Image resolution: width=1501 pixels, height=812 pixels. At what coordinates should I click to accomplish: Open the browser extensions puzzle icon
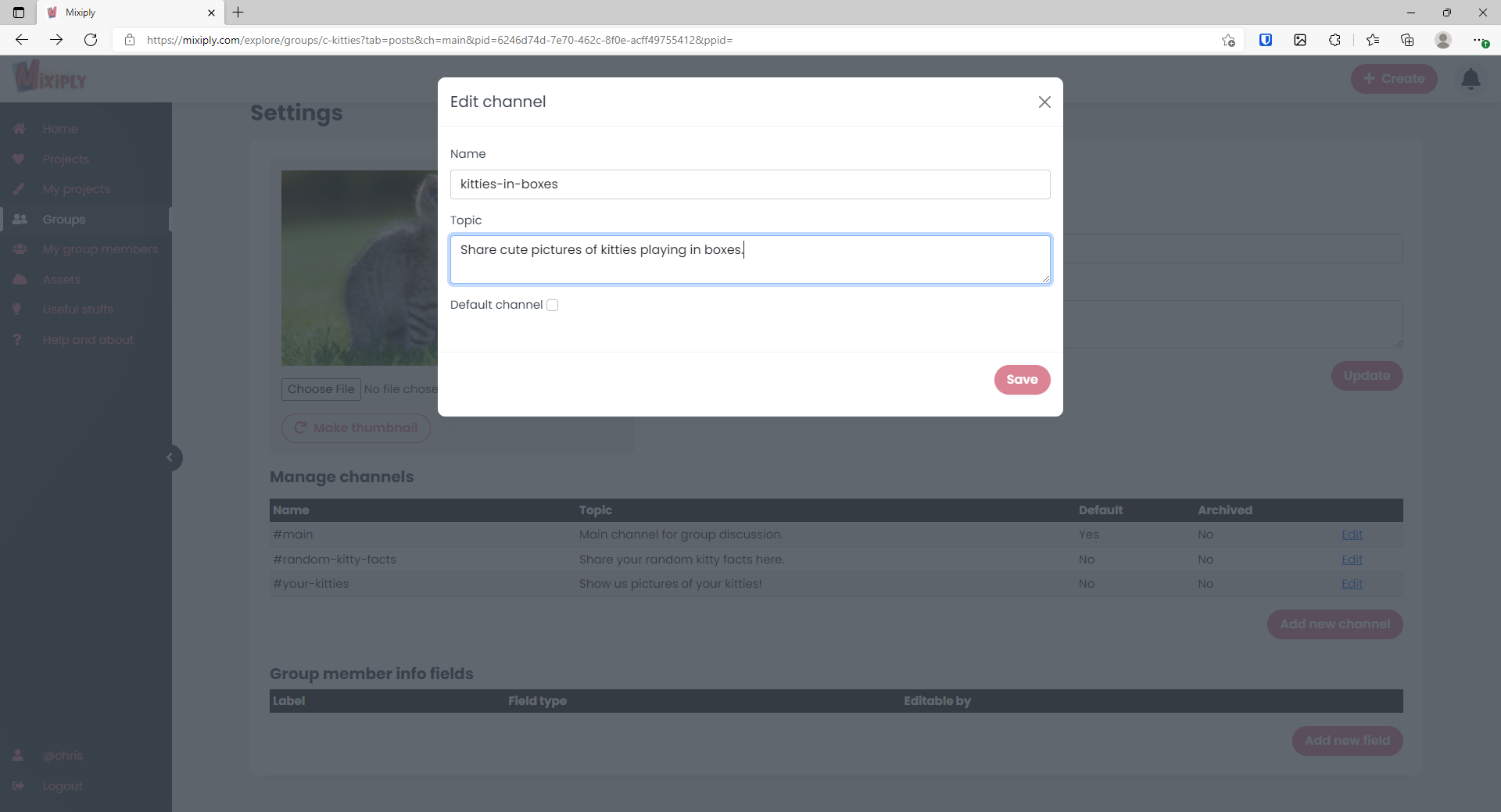[1334, 40]
